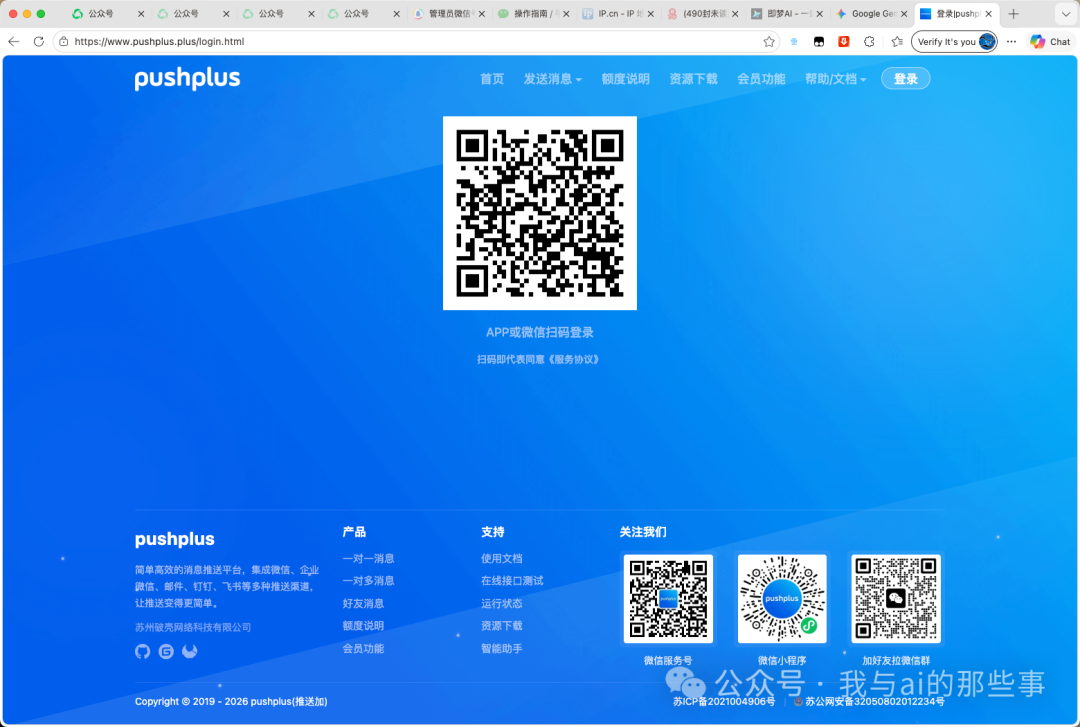Open the 首页 navigation item
Viewport: 1080px width, 727px height.
pos(492,79)
